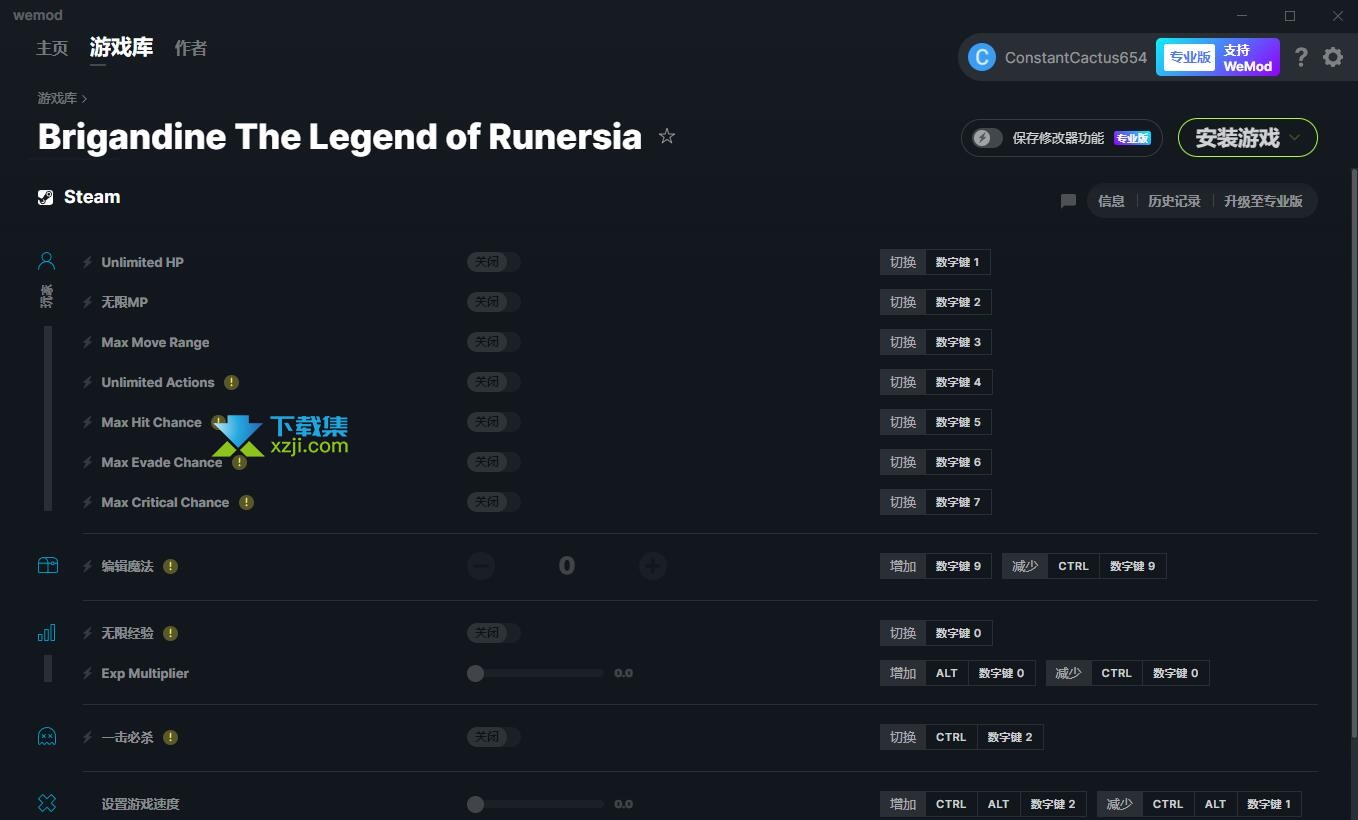Open the 主页 tab

(52, 48)
